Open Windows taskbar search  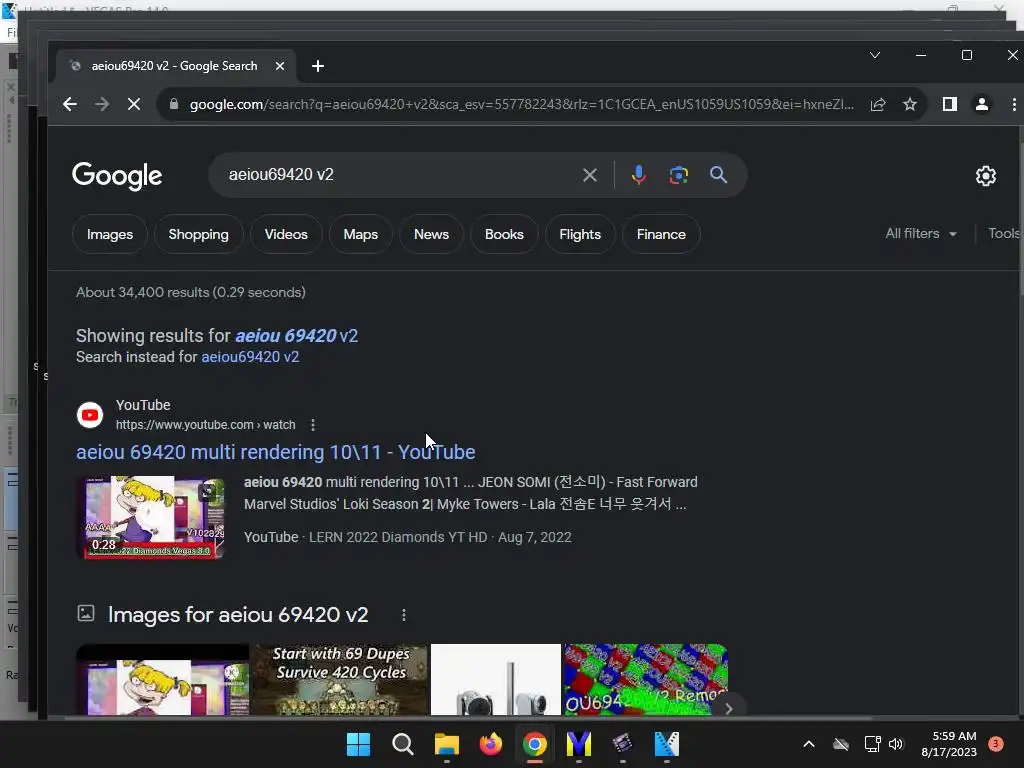[402, 744]
